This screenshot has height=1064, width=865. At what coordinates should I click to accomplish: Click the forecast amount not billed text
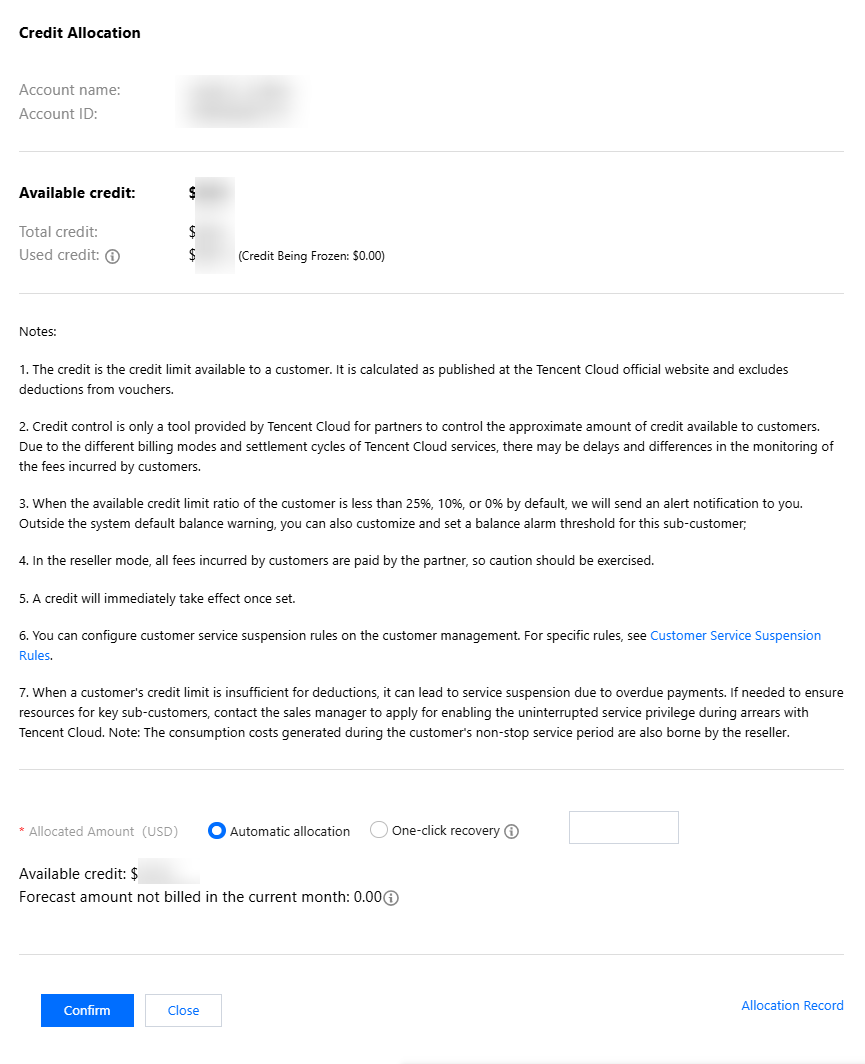coord(200,897)
